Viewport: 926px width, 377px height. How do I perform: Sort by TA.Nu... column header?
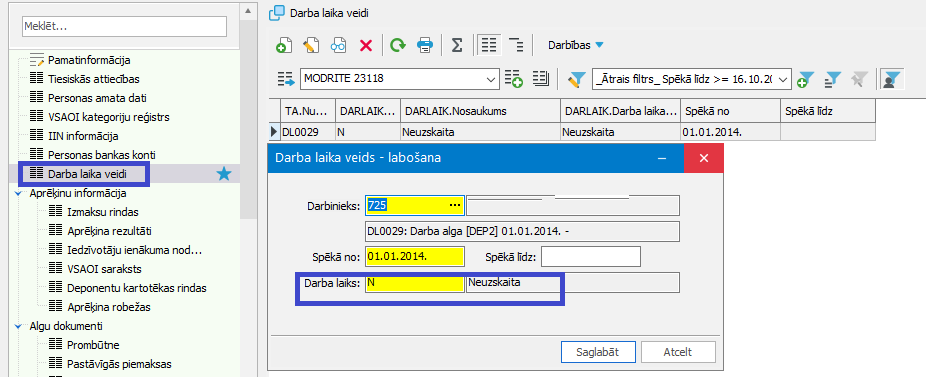(308, 110)
